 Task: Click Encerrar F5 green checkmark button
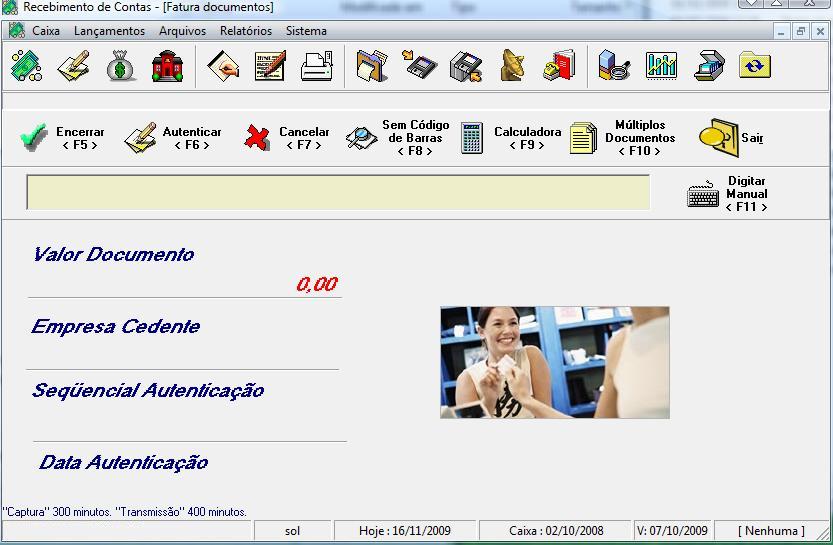coord(62,138)
